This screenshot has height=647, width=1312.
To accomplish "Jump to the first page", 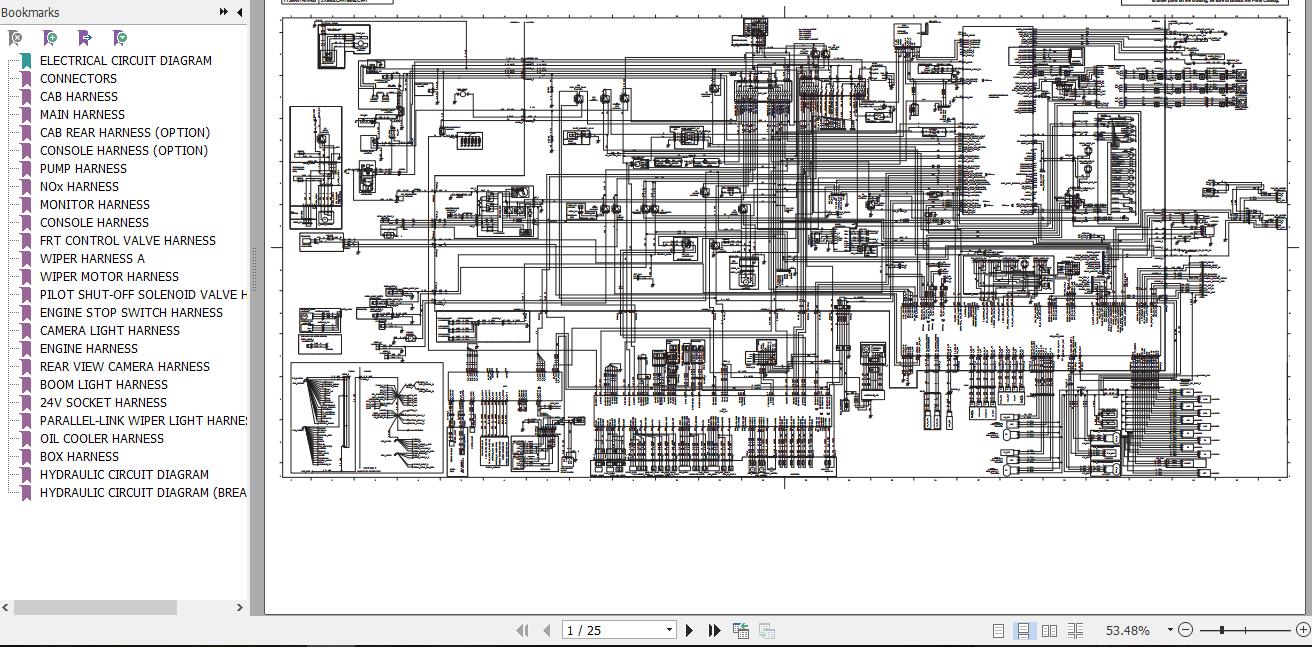I will tap(521, 630).
